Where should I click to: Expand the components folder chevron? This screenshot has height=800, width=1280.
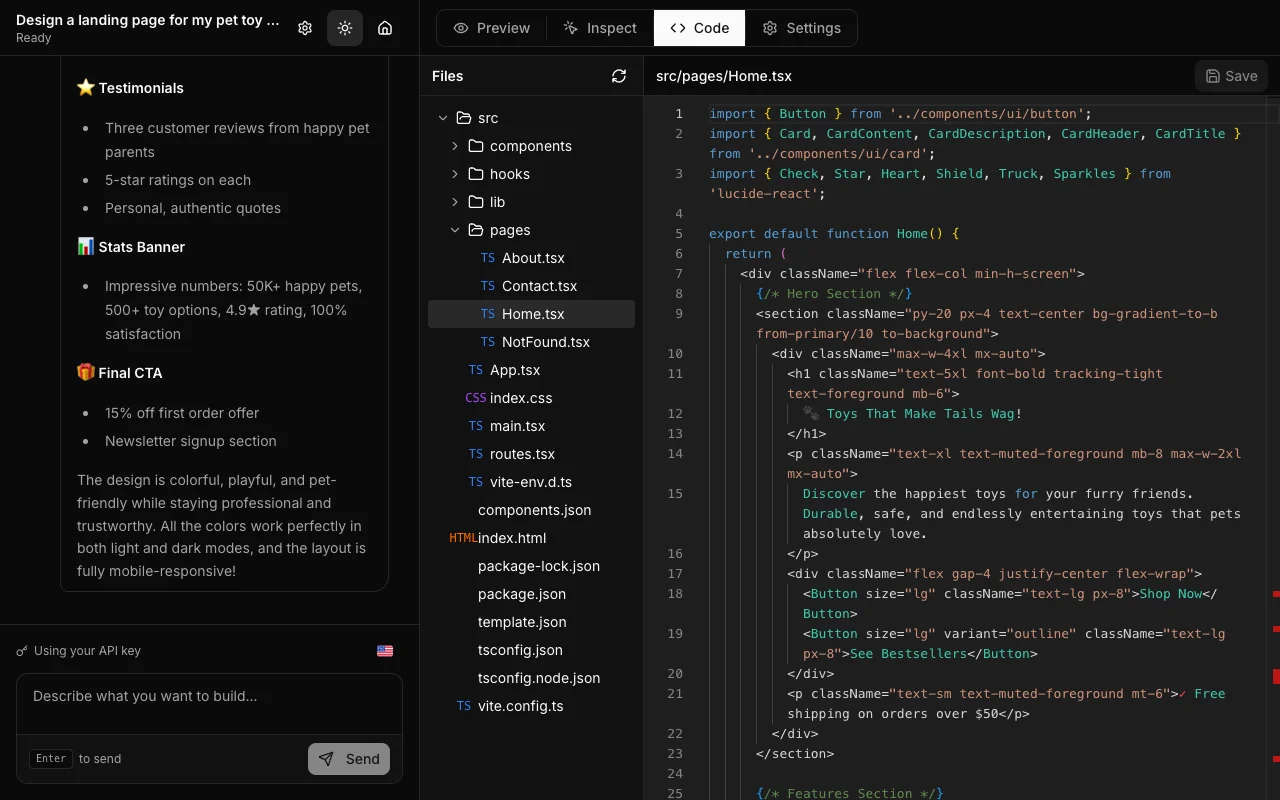455,146
